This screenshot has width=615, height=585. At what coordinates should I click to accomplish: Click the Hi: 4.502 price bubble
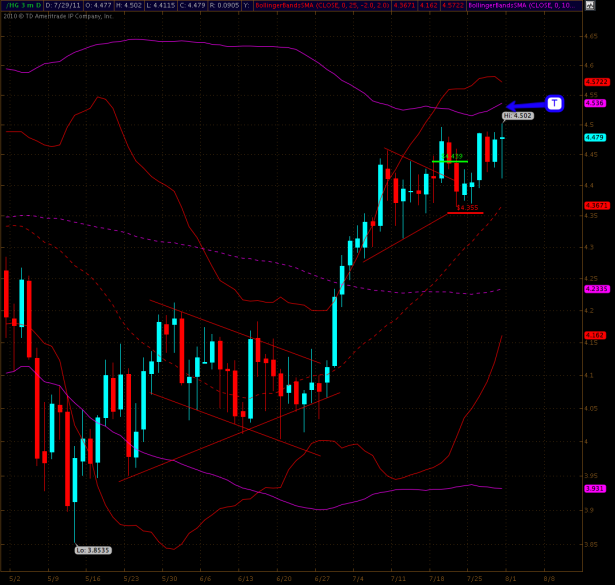tap(518, 116)
